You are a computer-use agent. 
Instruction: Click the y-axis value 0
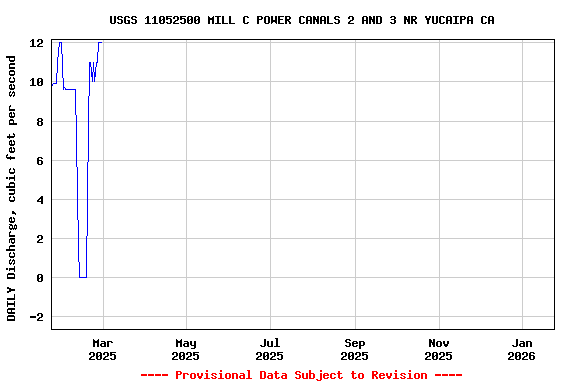40,278
